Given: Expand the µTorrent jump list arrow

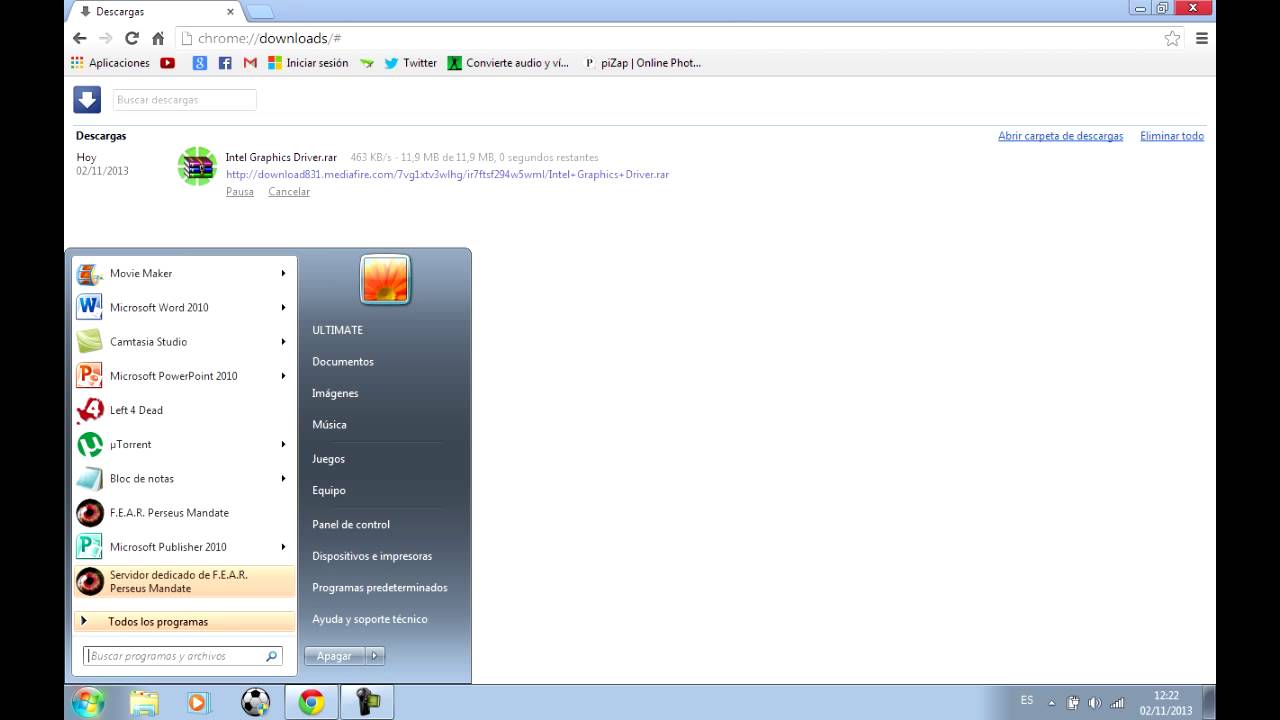Looking at the screenshot, I should (283, 444).
